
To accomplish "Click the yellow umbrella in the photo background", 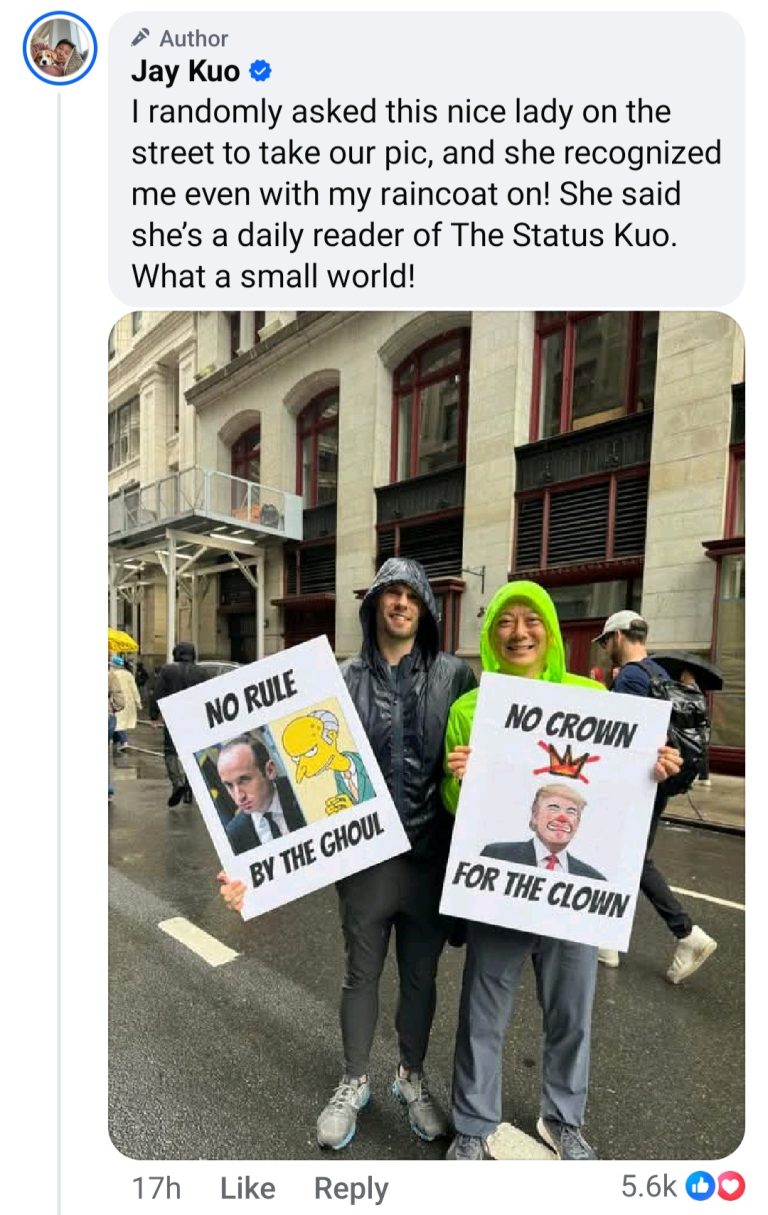I will (122, 640).
